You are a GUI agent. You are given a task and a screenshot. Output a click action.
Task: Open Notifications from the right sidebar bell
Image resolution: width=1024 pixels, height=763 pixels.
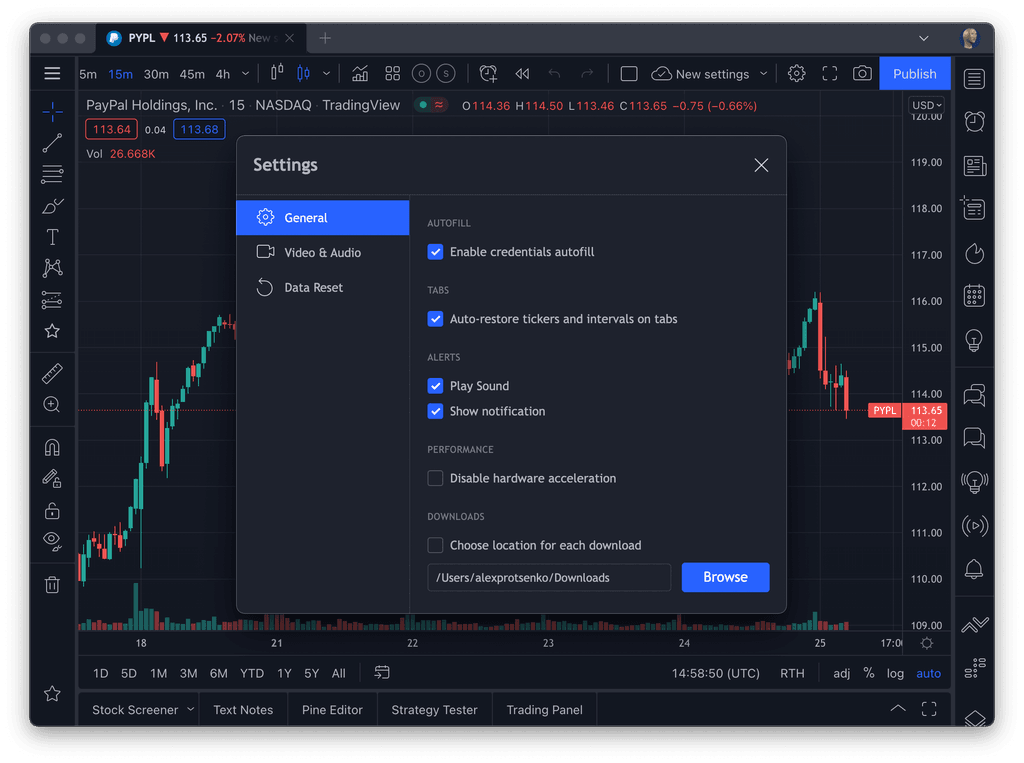[x=975, y=568]
